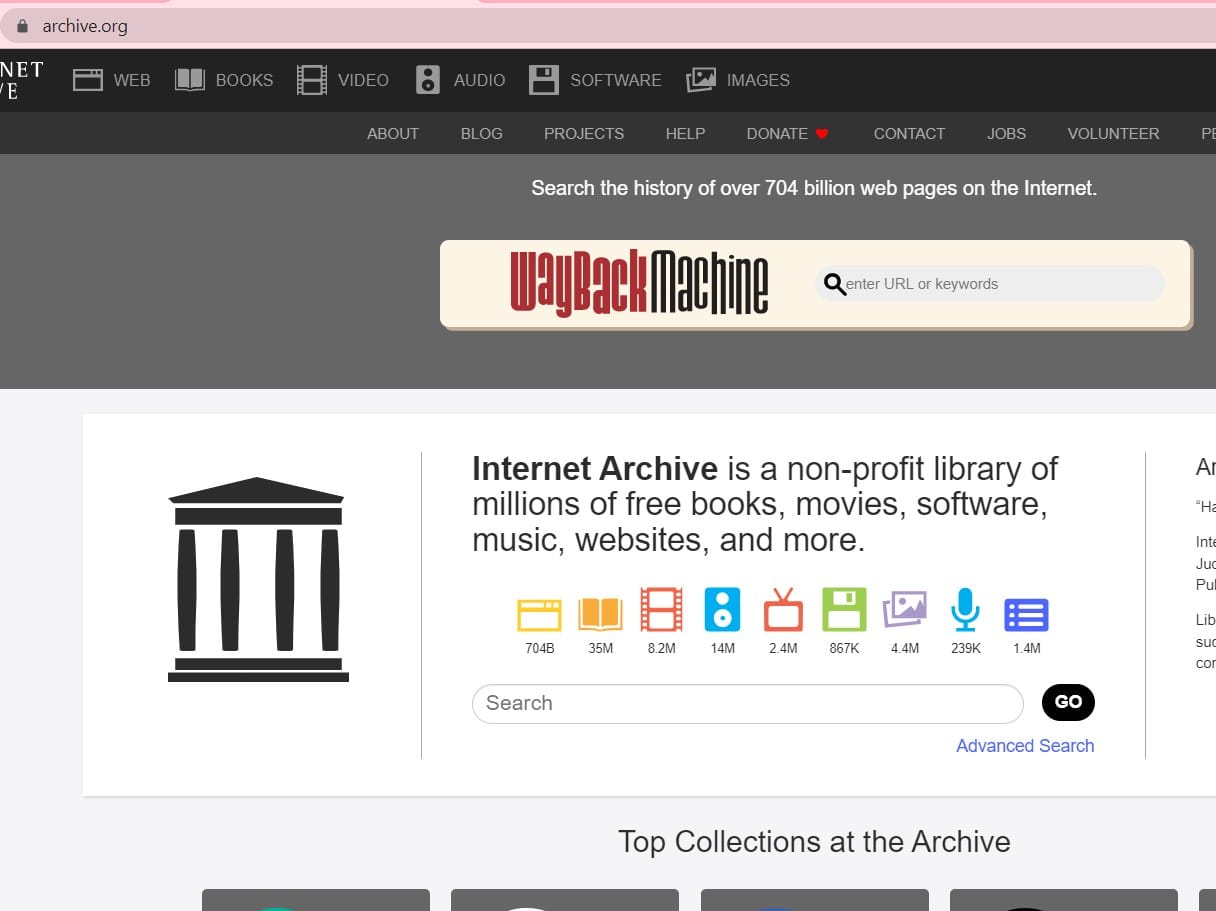Click the magnifier icon in Wayback search

point(834,285)
